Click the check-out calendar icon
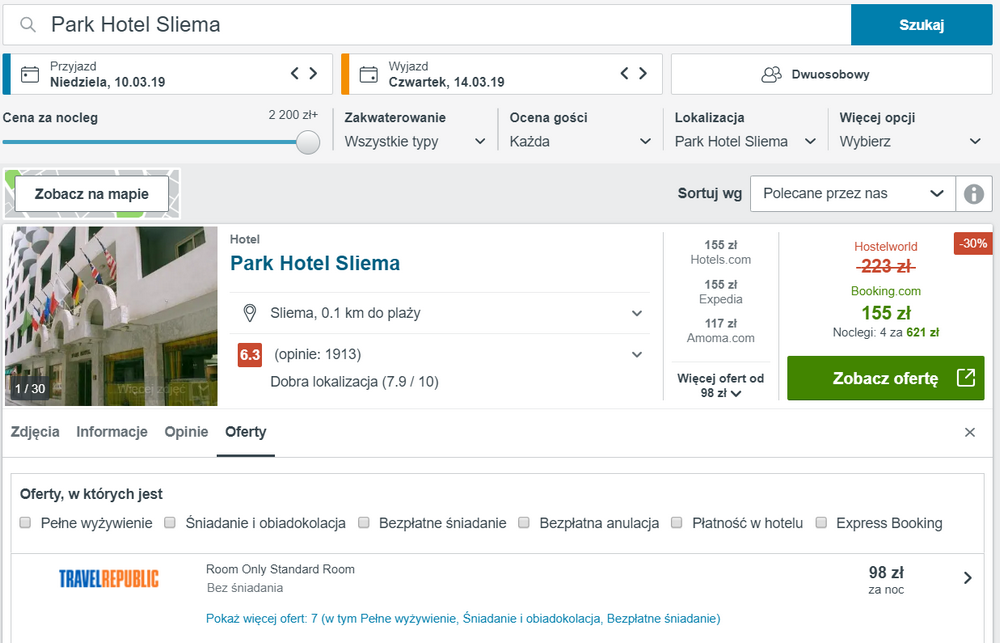This screenshot has height=643, width=1000. point(369,75)
